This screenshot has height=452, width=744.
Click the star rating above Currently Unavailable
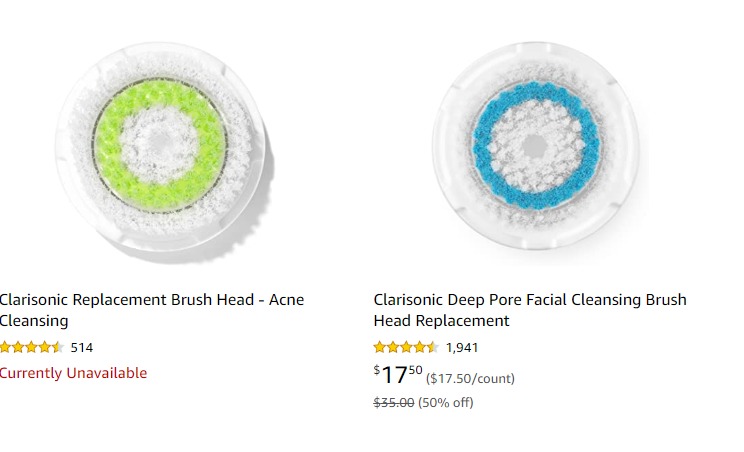[31, 347]
